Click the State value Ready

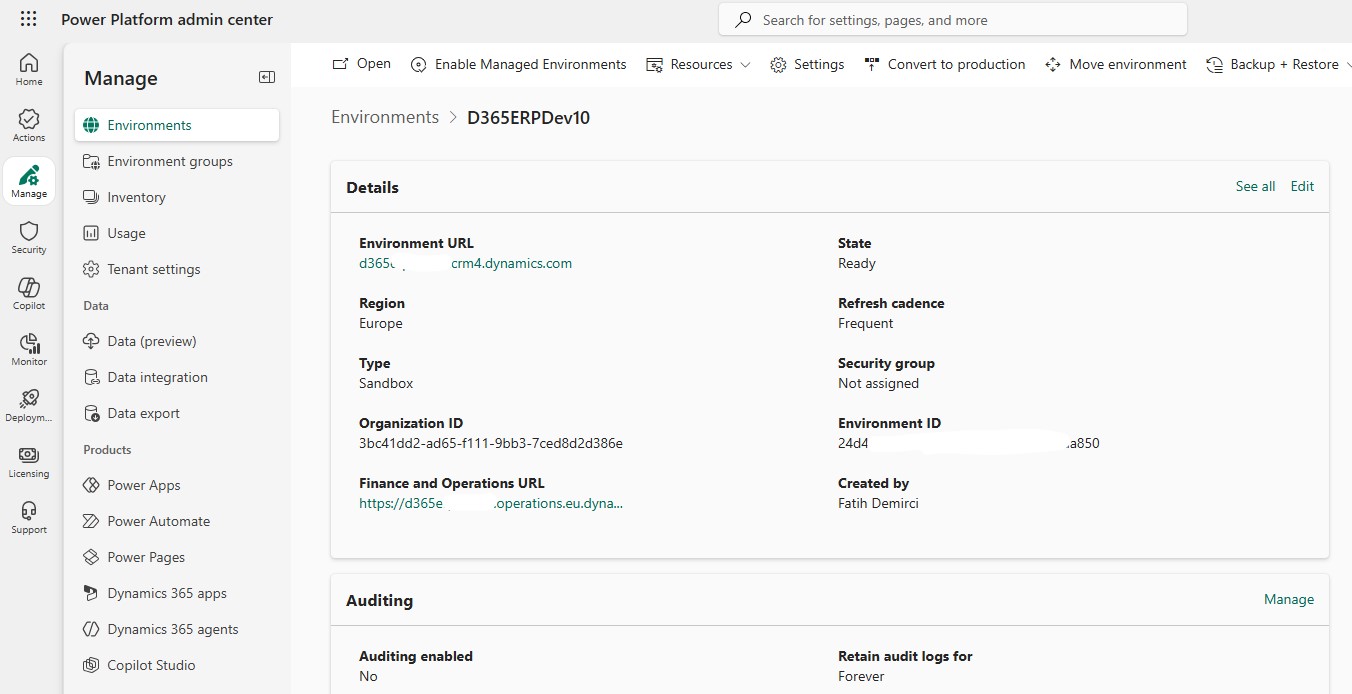tap(857, 263)
